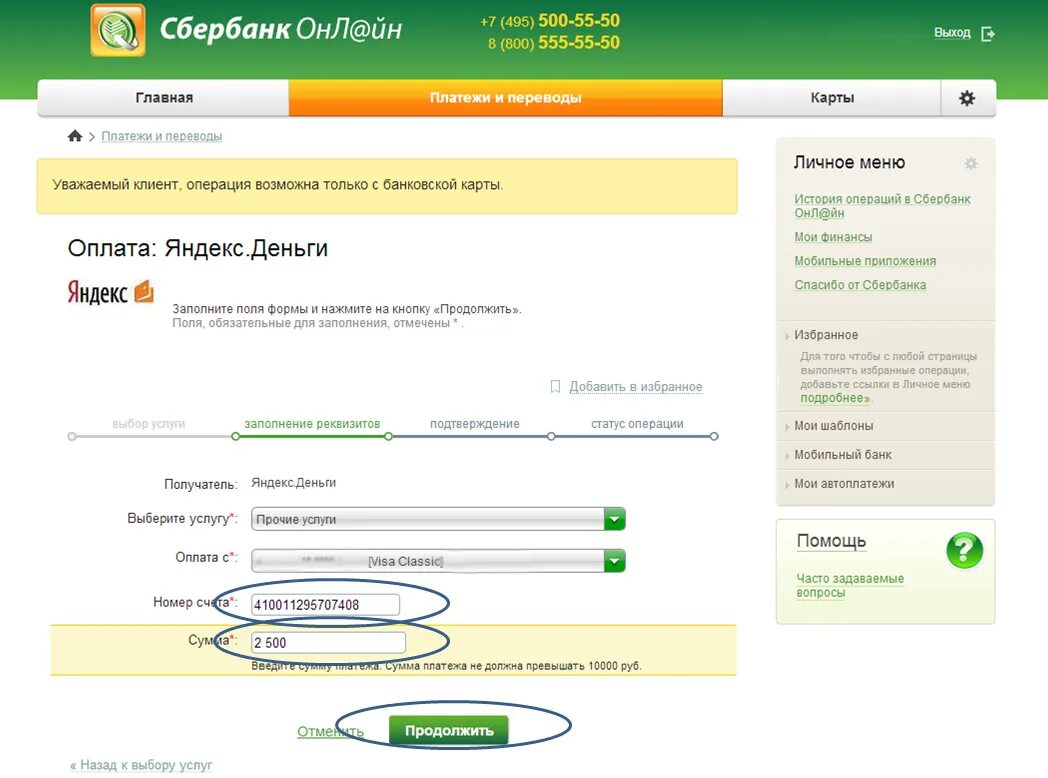Open the Прочие услуги service dropdown

614,518
